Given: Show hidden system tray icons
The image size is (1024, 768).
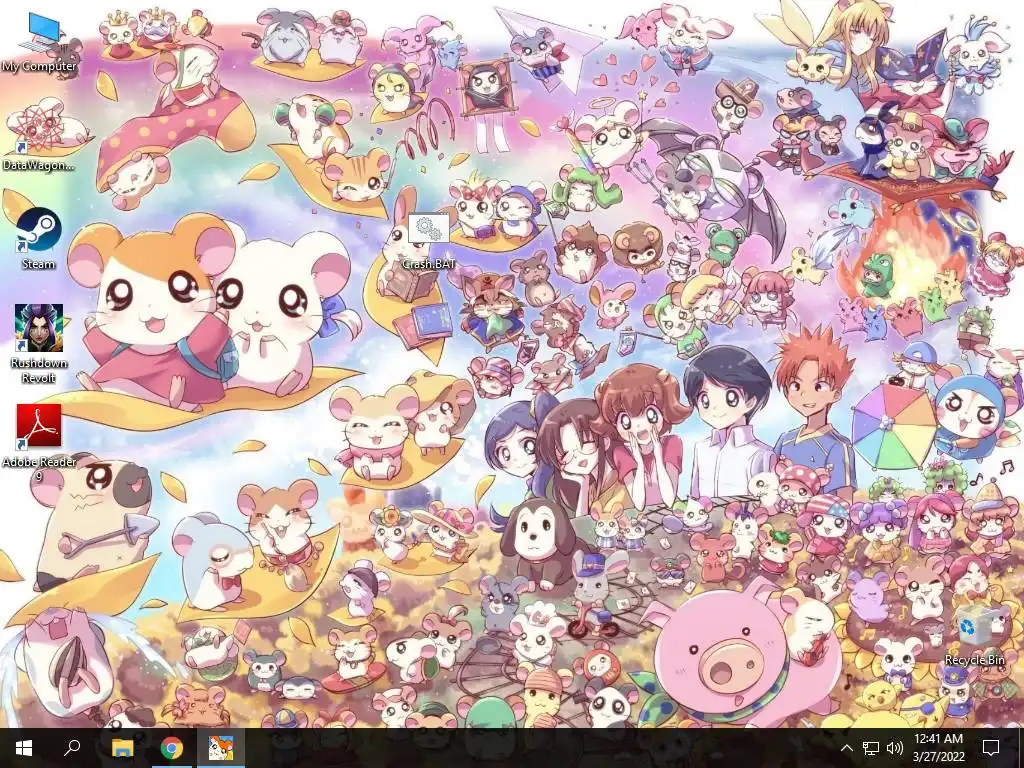Looking at the screenshot, I should click(846, 748).
